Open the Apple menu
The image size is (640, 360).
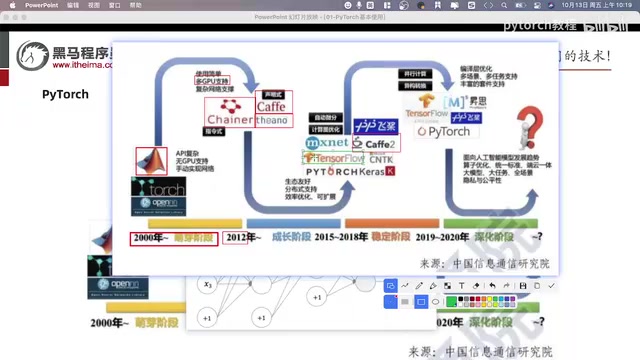pyautogui.click(x=13, y=5)
